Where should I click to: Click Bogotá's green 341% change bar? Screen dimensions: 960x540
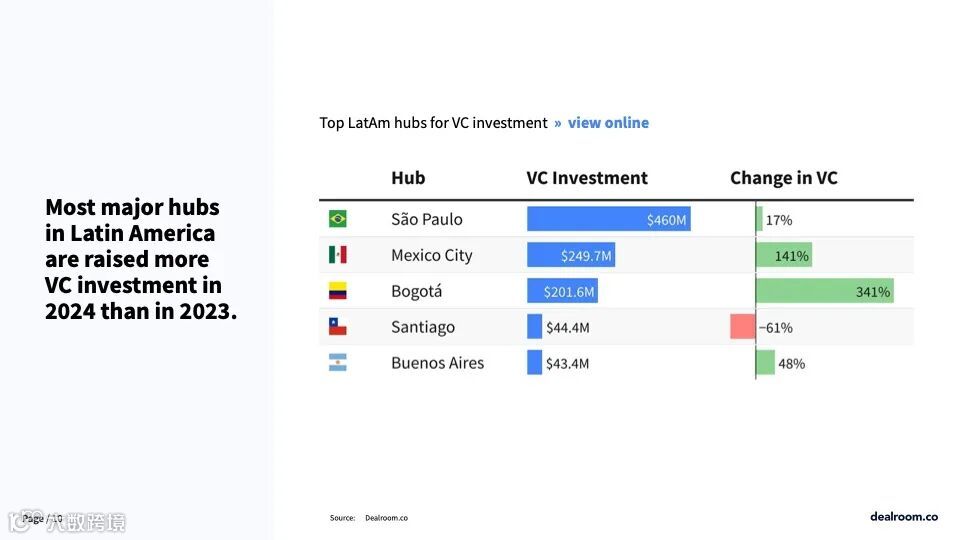[824, 291]
